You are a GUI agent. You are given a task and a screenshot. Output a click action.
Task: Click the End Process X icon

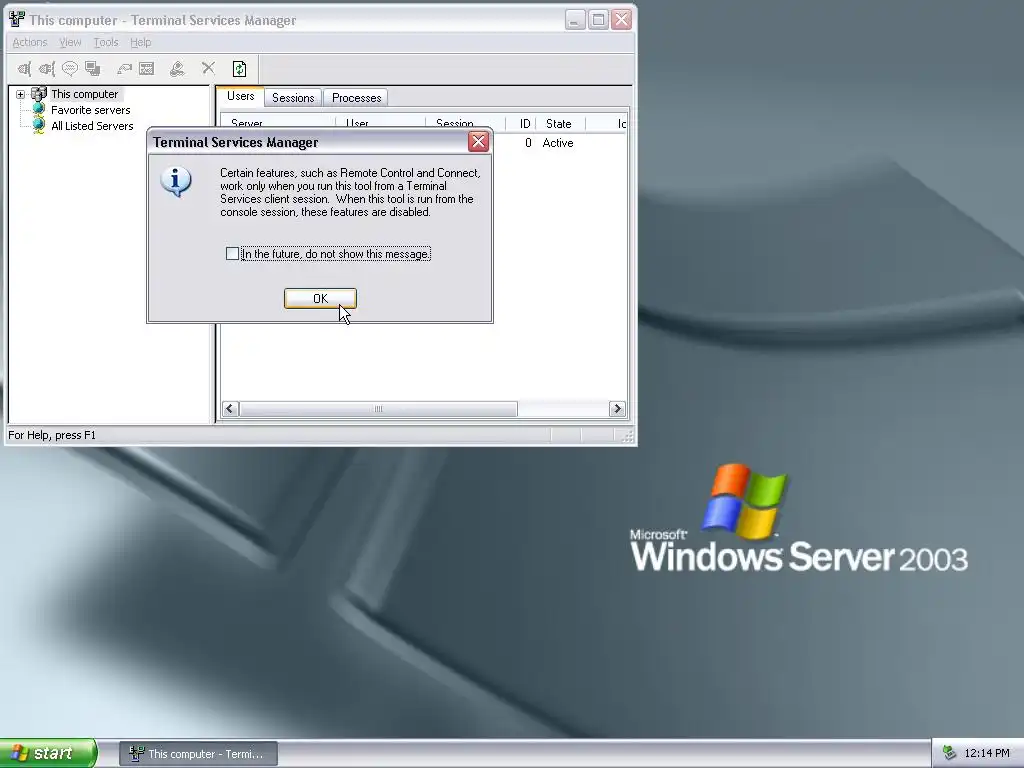[x=208, y=68]
